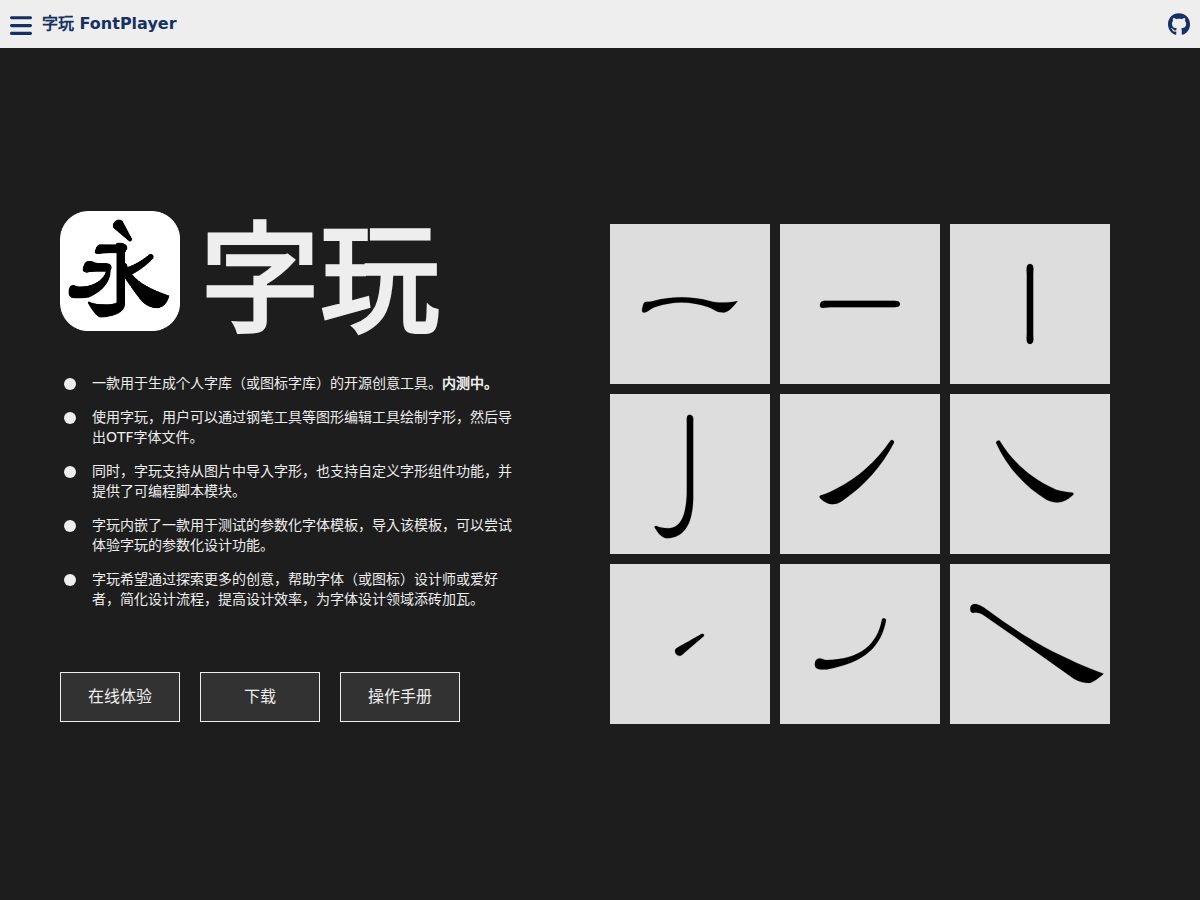
Task: Select the left-falling stroke tile in middle row
Action: click(x=860, y=474)
